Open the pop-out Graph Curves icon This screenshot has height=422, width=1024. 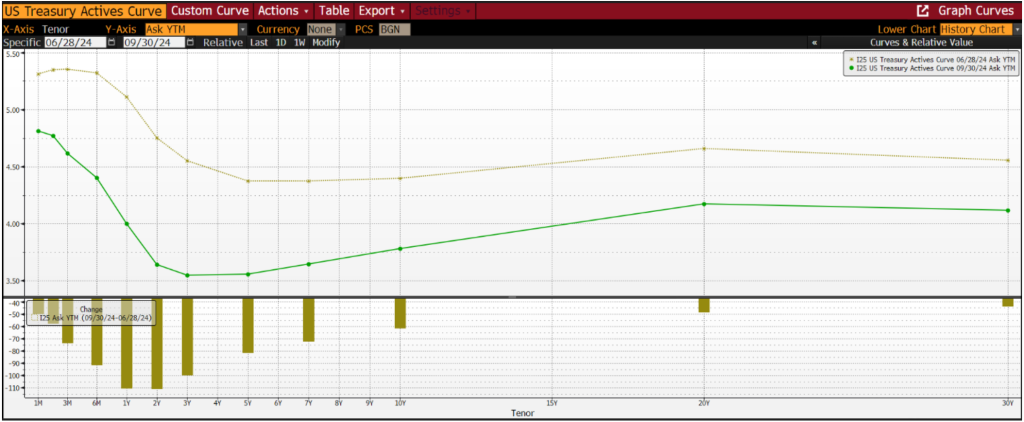point(922,10)
